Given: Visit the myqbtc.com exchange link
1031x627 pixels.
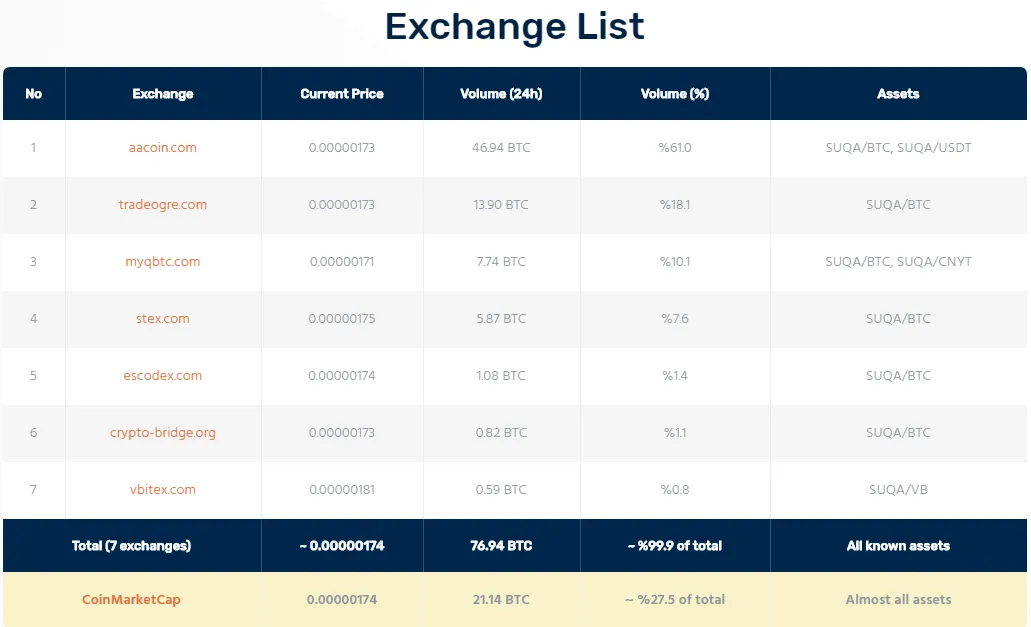Looking at the screenshot, I should click(x=162, y=262).
